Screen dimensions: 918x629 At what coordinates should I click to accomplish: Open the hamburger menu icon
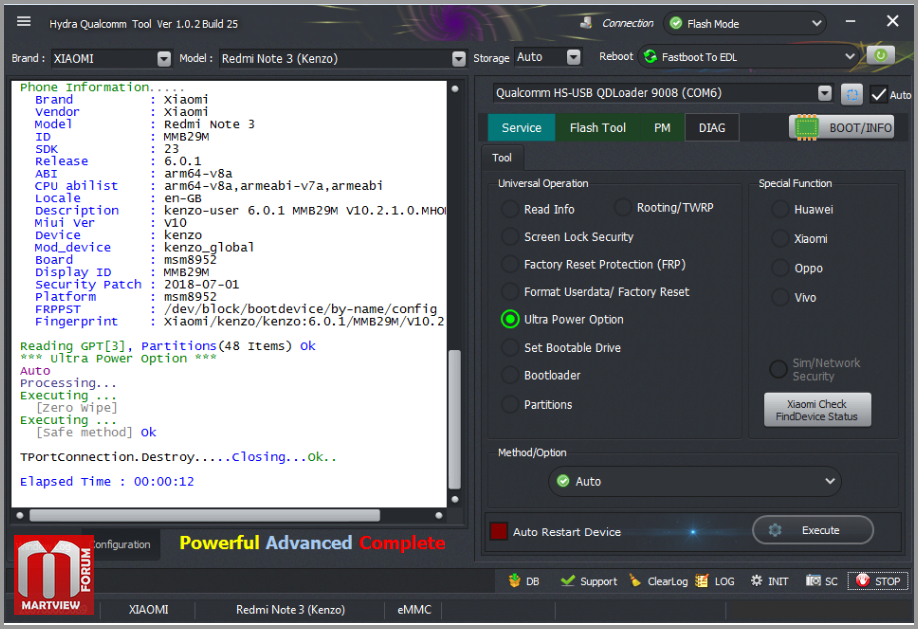point(24,22)
